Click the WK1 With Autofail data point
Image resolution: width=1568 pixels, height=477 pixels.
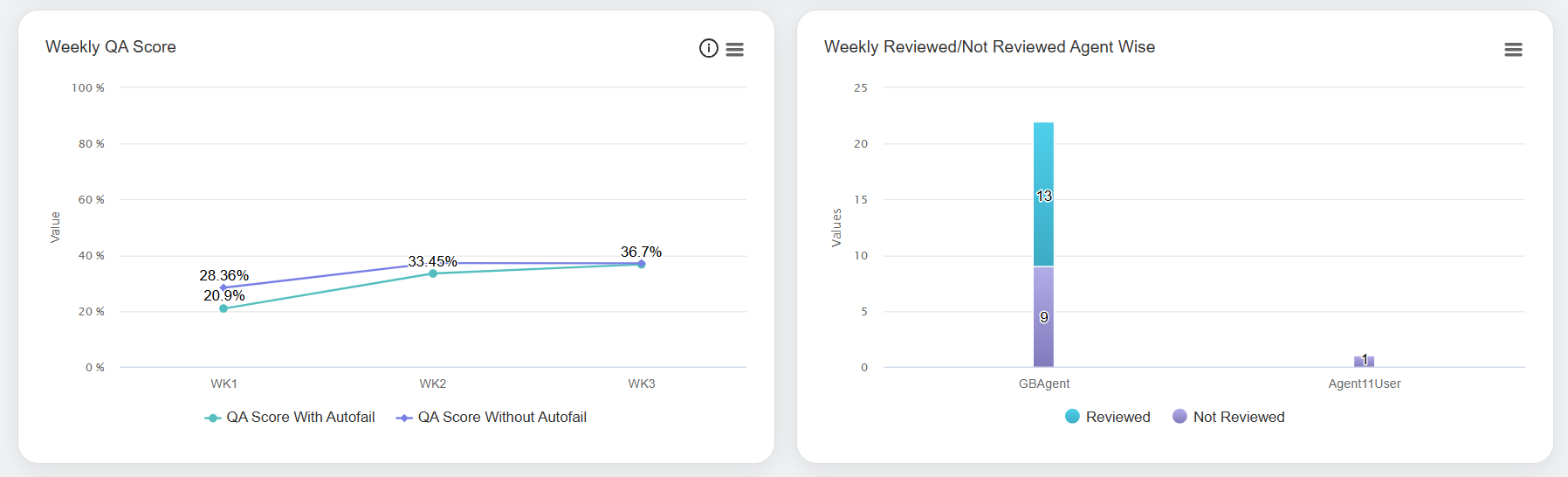[x=224, y=308]
